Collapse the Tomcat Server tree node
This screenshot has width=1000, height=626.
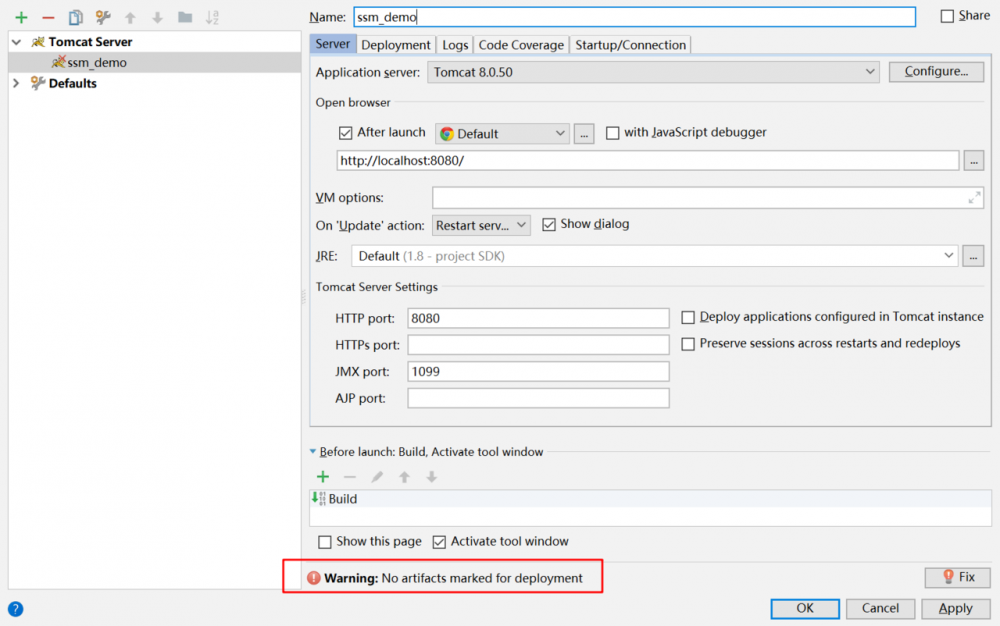click(x=17, y=42)
